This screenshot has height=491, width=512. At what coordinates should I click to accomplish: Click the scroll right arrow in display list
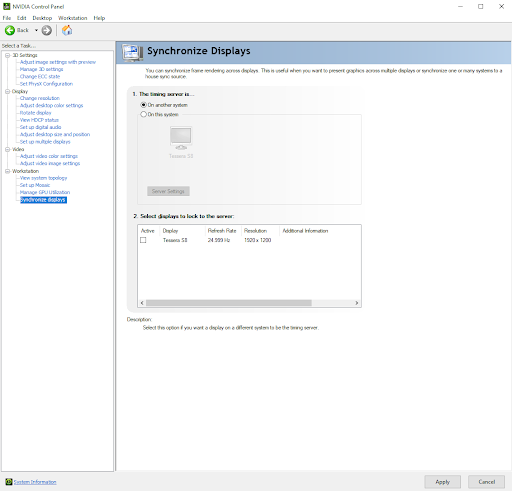pyautogui.click(x=357, y=303)
